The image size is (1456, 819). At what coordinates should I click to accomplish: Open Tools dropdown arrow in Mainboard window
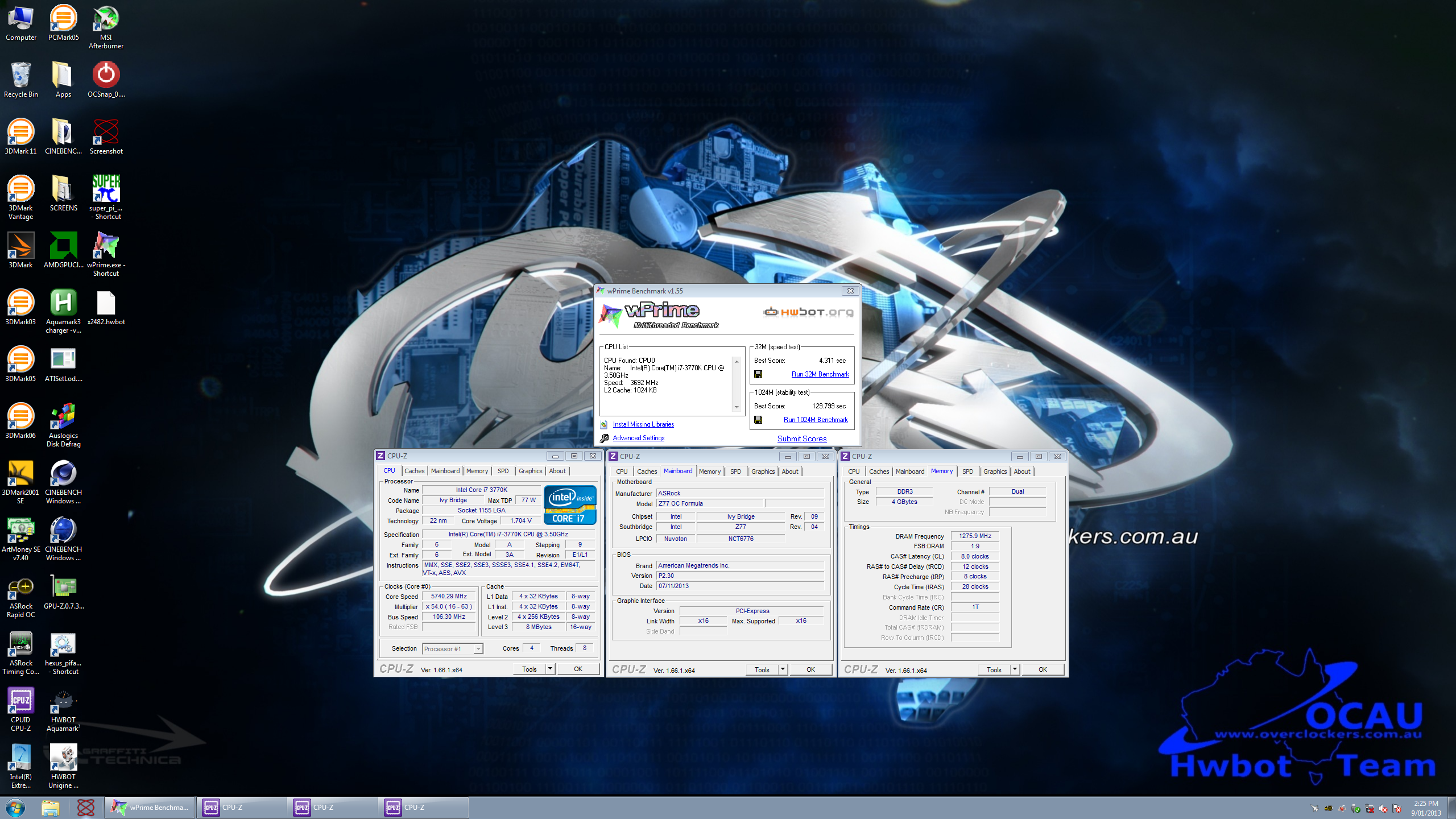point(783,669)
